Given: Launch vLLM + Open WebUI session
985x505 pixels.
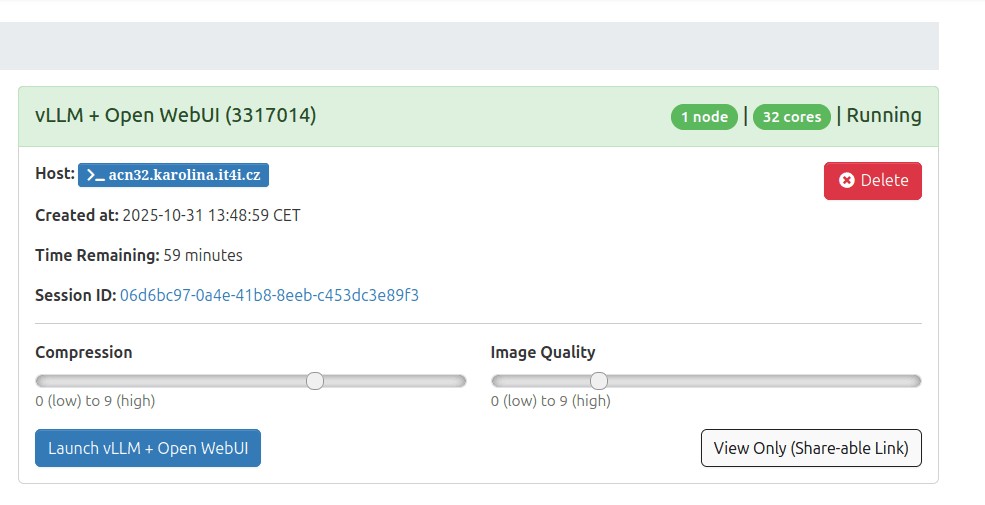Looking at the screenshot, I should click(x=148, y=448).
